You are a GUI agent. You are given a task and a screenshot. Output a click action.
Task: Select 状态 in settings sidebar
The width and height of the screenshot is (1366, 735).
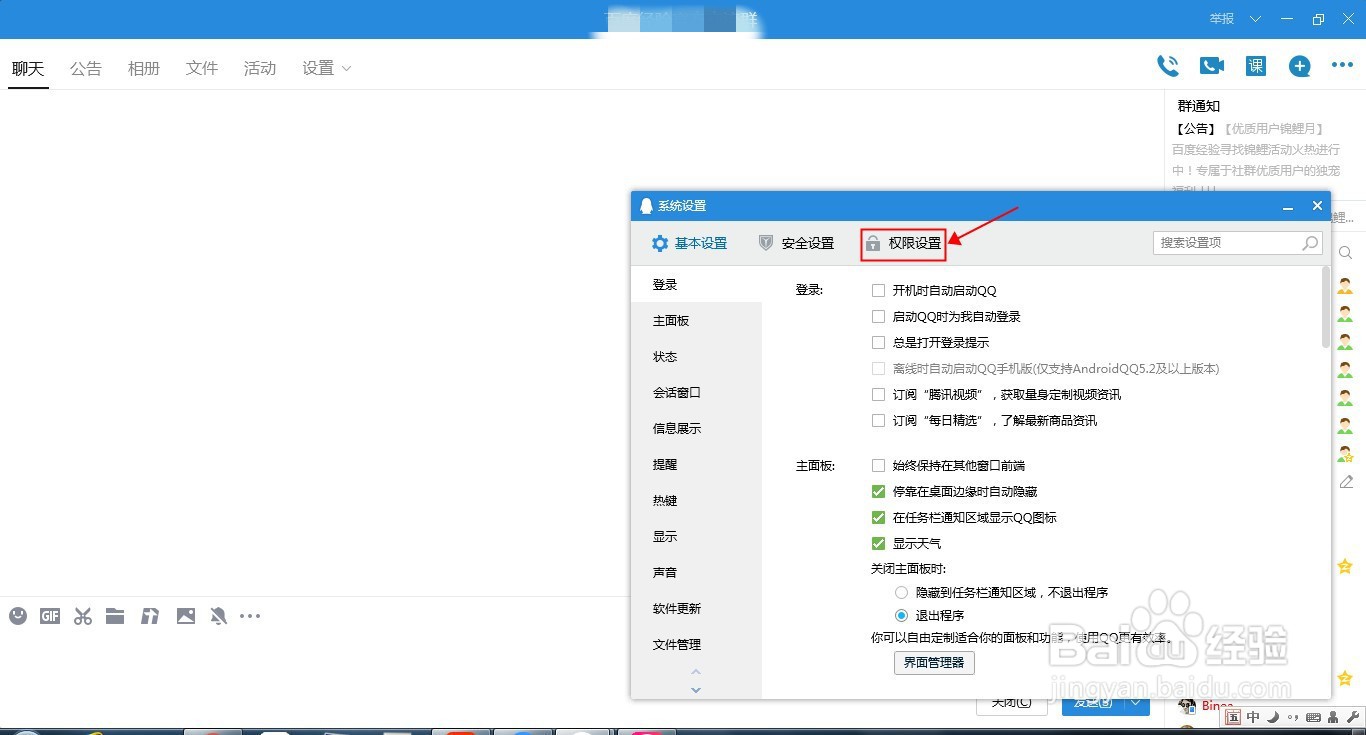[696, 357]
